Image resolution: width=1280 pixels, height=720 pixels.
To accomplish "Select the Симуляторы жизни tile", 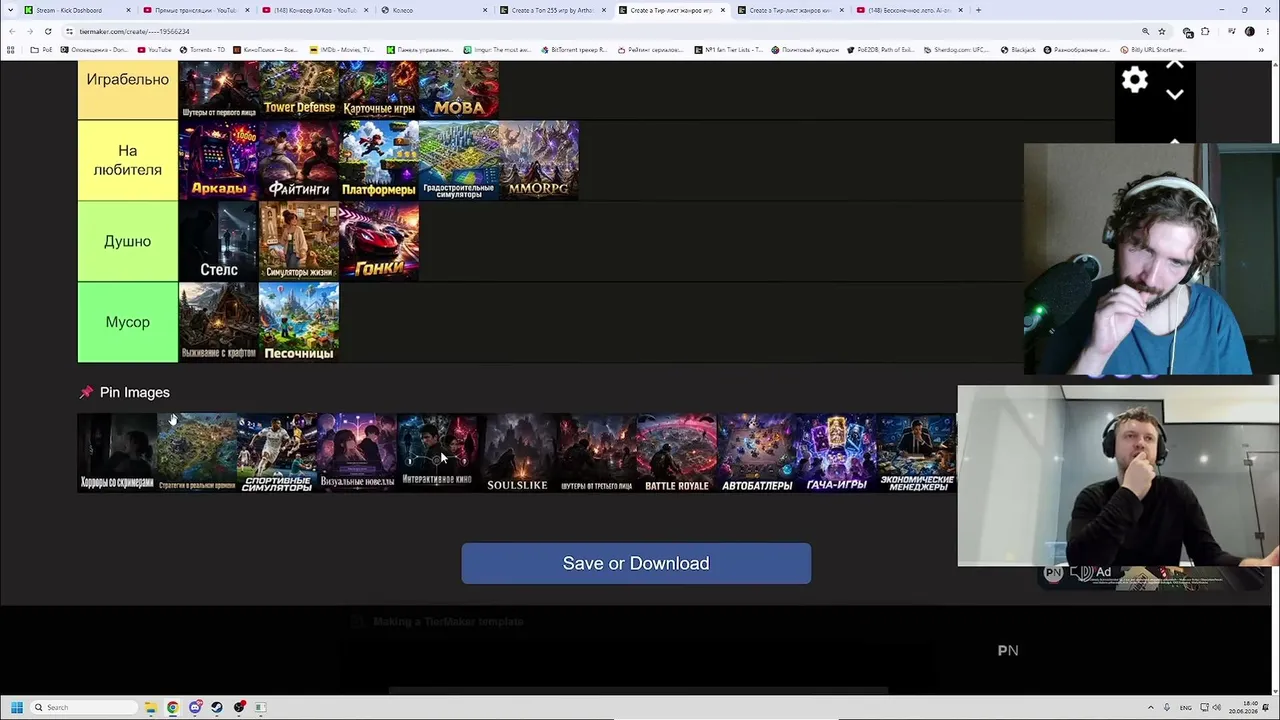I will [x=299, y=241].
